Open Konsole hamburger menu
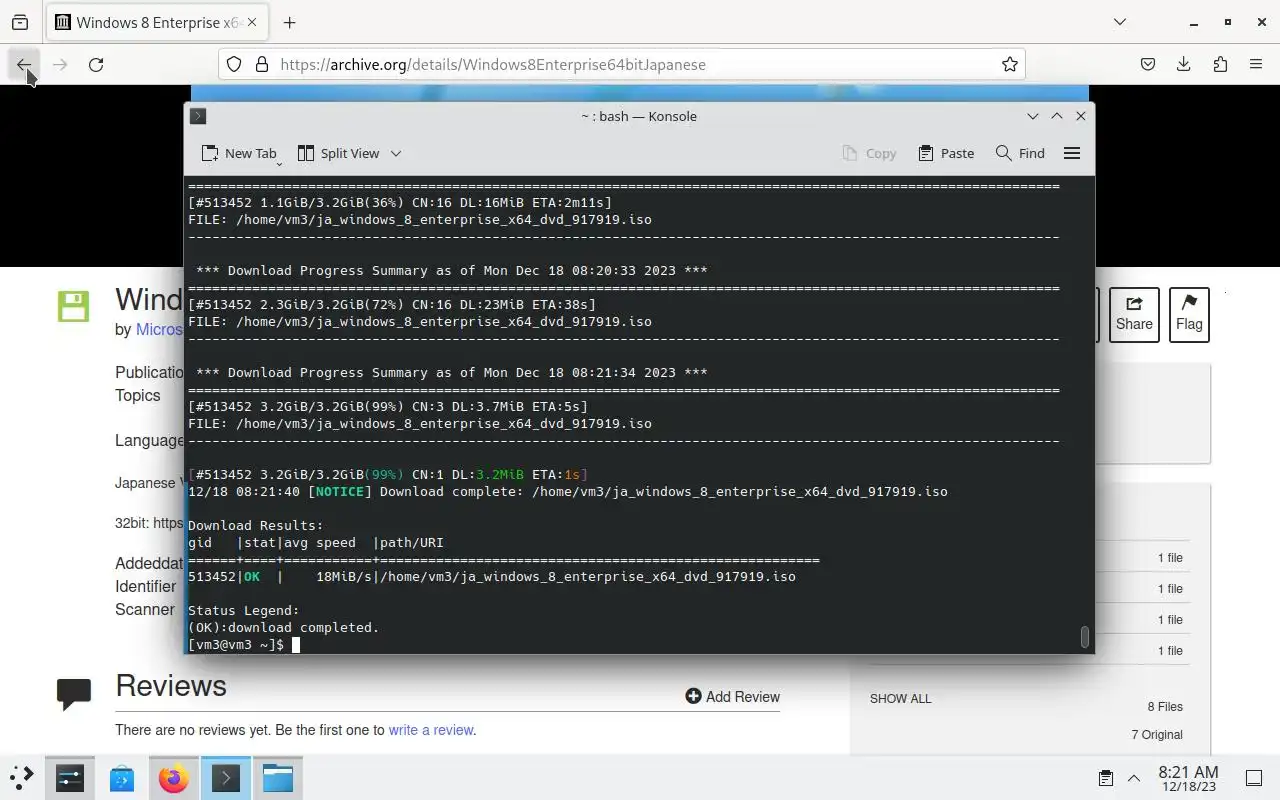The height and width of the screenshot is (800, 1280). [x=1072, y=153]
